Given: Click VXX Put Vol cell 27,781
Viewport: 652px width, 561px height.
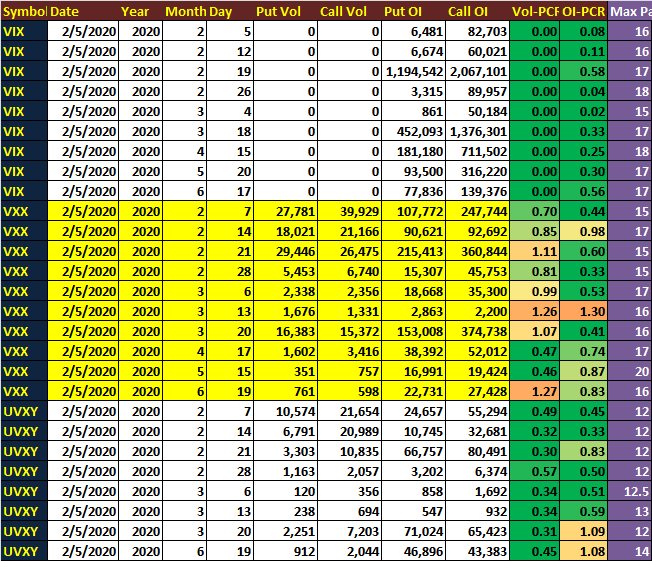Looking at the screenshot, I should click(286, 211).
